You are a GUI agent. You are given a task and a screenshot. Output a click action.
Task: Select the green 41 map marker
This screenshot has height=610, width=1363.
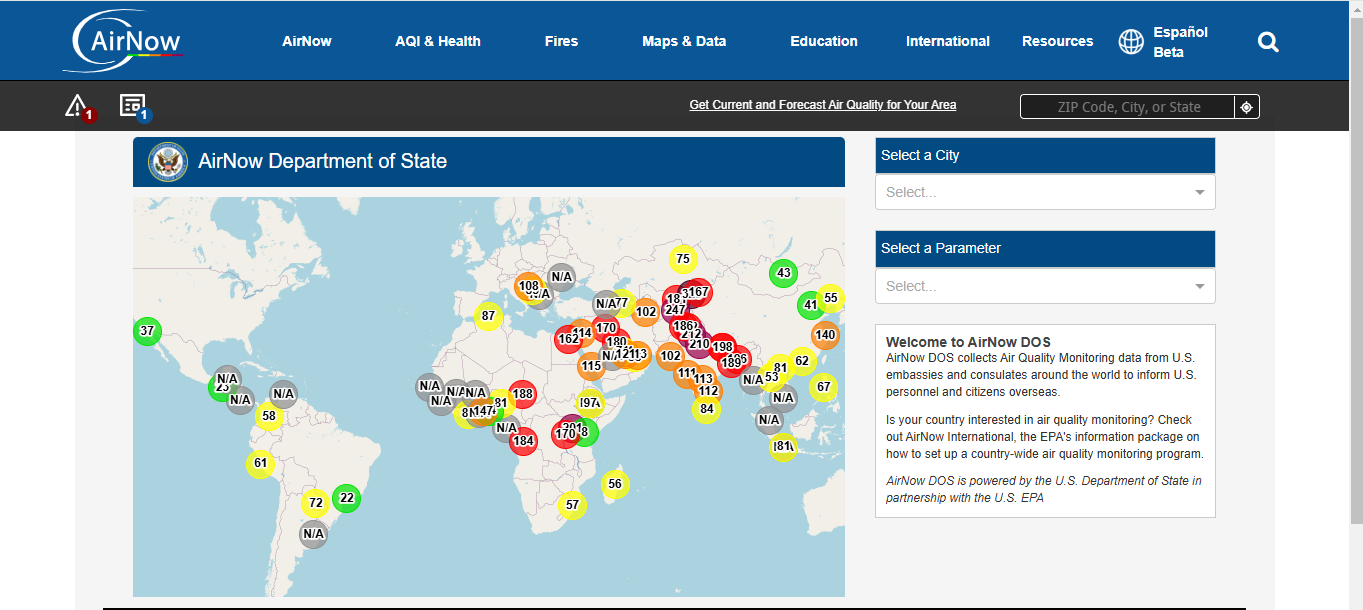(x=810, y=305)
